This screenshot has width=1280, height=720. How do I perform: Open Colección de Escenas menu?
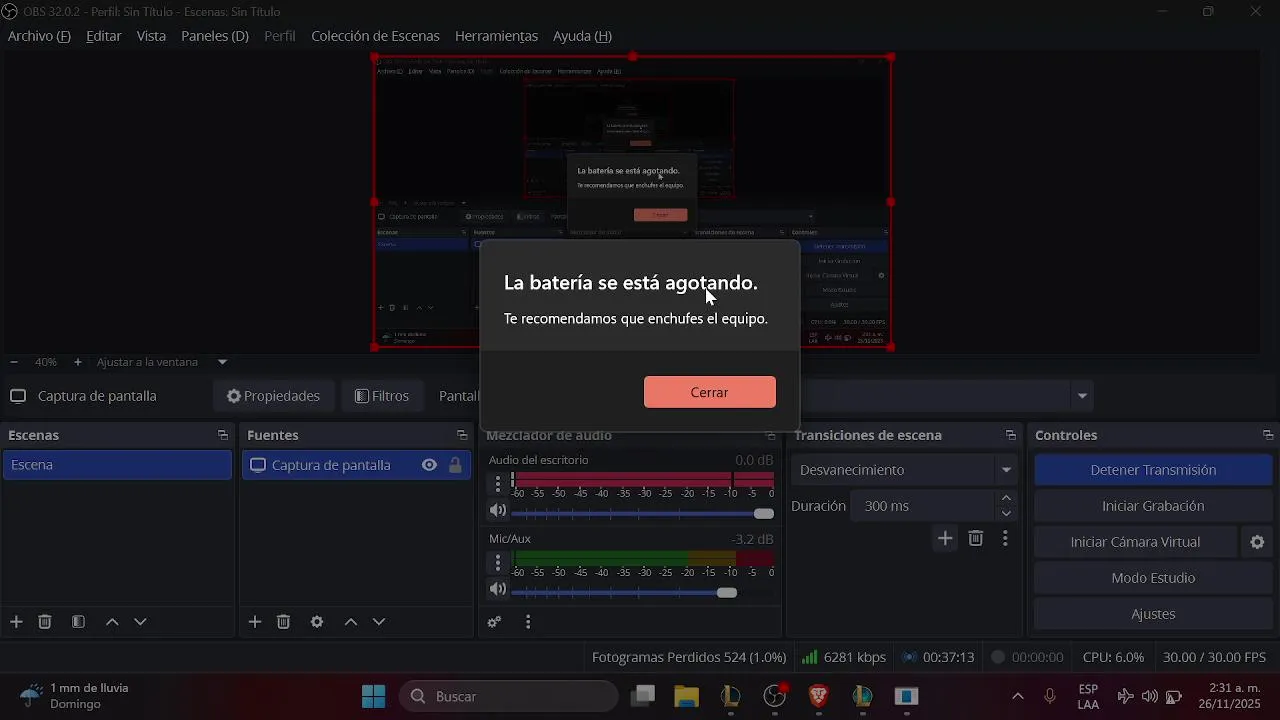[375, 36]
